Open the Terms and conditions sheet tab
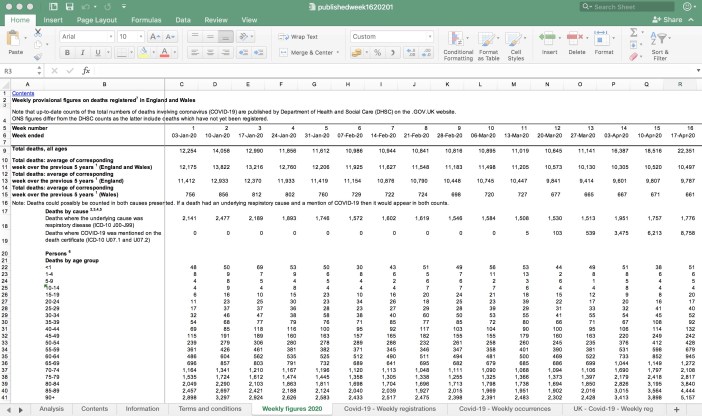The height and width of the screenshot is (416, 702). (x=210, y=409)
